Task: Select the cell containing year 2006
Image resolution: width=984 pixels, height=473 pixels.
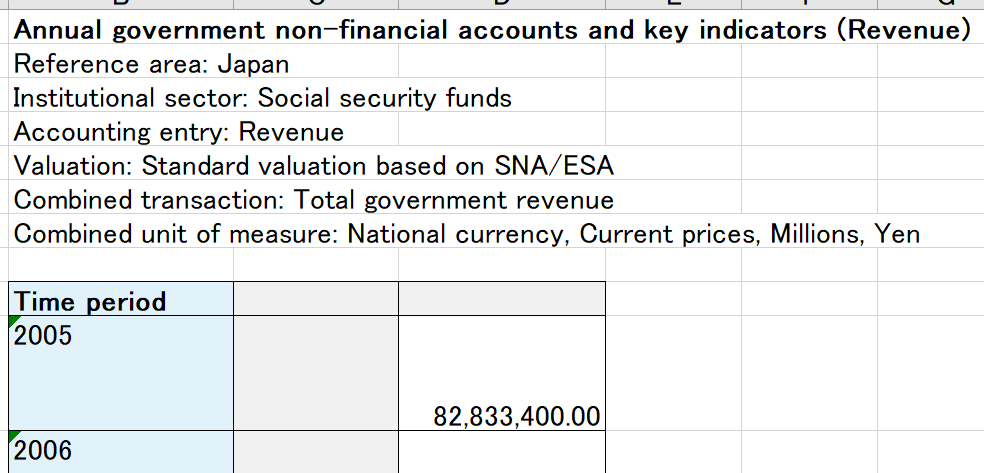Action: (x=121, y=452)
